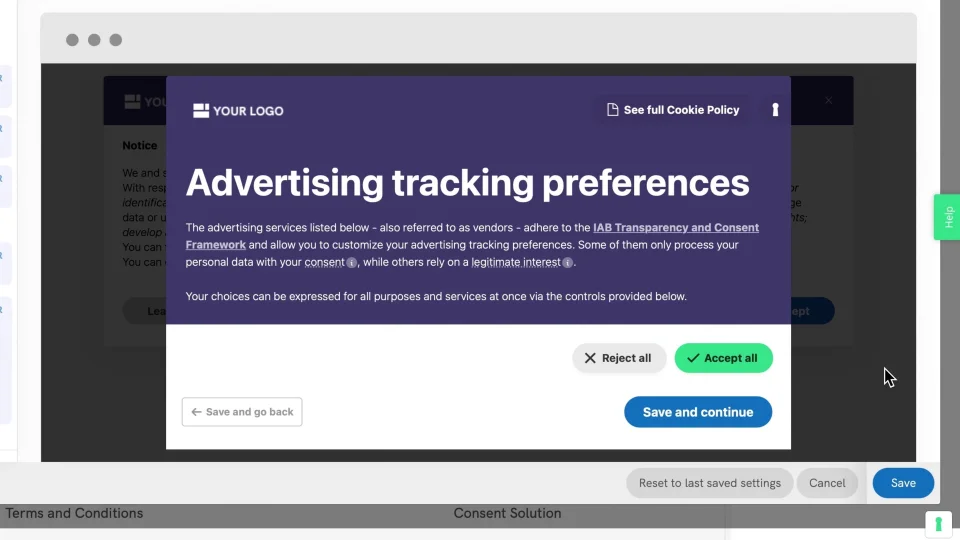Image resolution: width=960 pixels, height=540 pixels.
Task: Open the green Help side tab
Action: (x=947, y=216)
